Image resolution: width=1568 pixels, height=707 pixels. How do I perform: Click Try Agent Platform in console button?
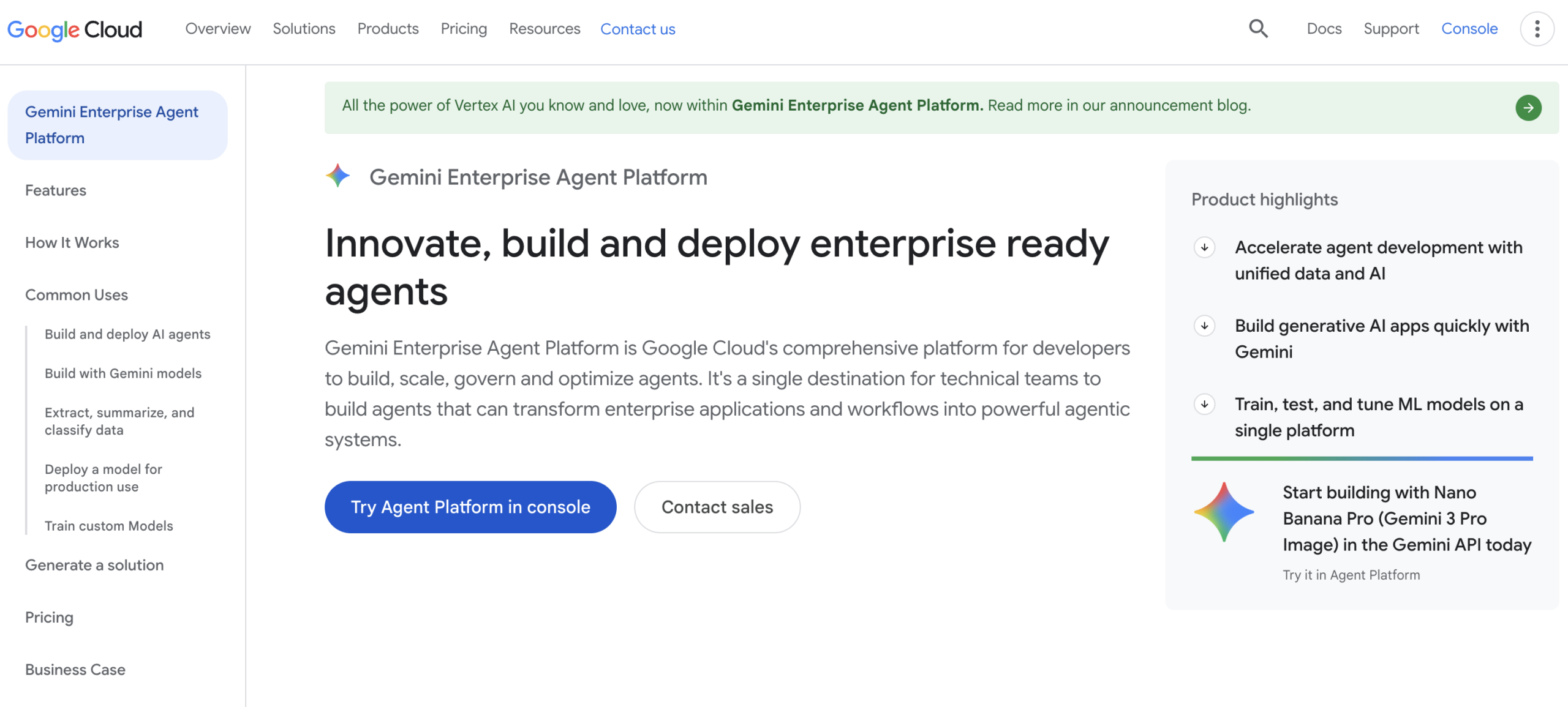(470, 507)
